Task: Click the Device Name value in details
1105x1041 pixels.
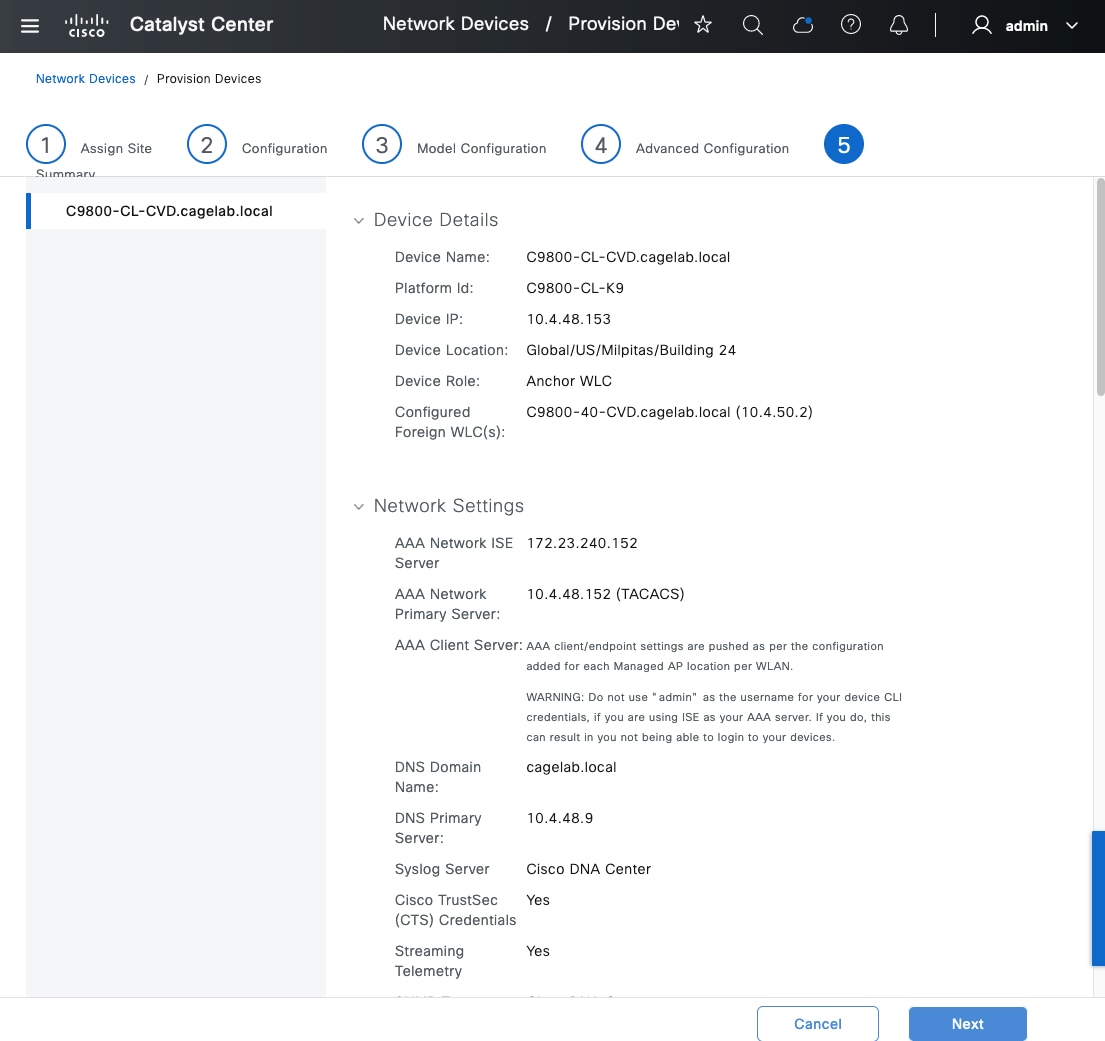Action: coord(628,257)
